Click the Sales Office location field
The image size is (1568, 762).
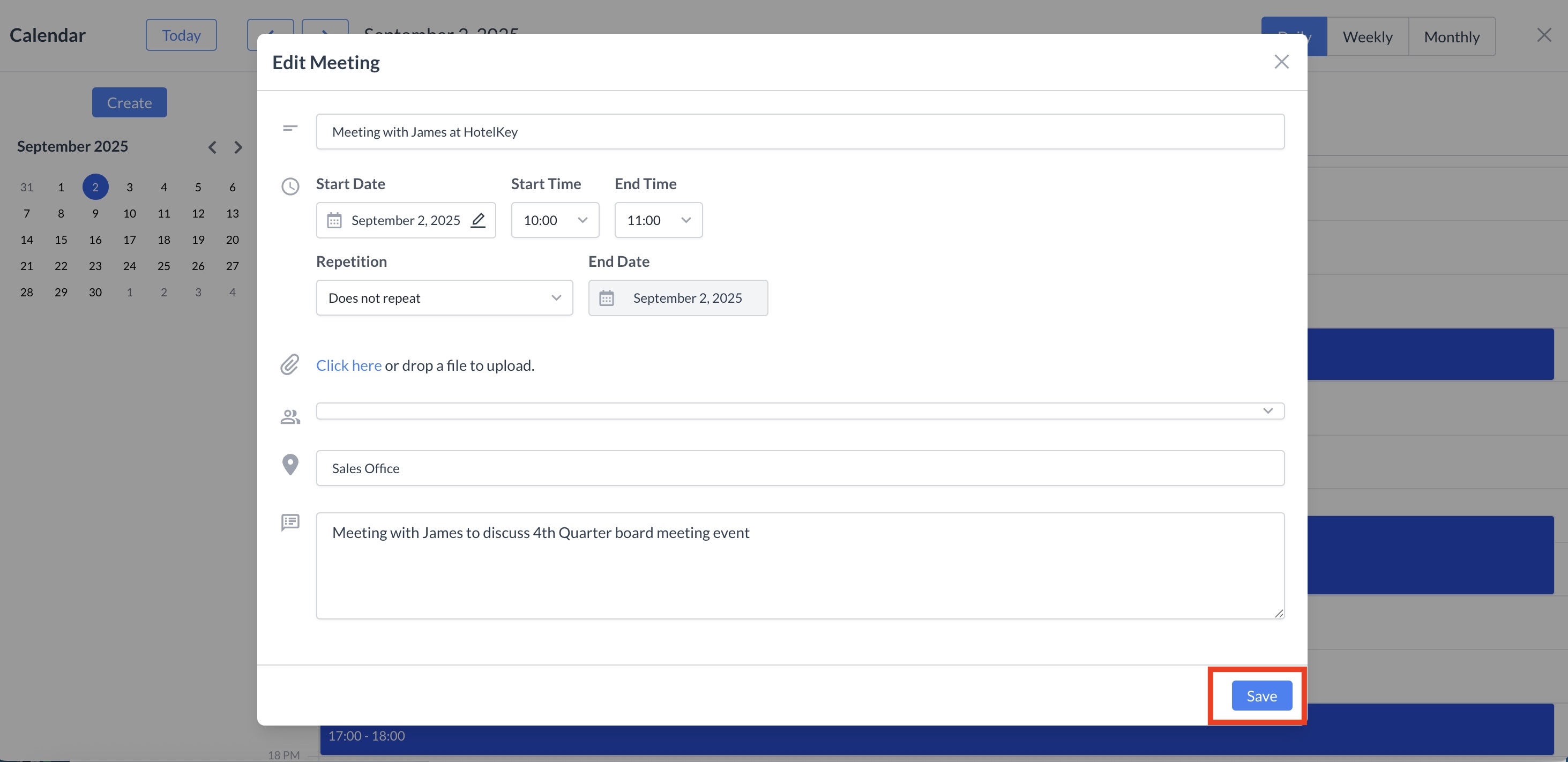click(x=799, y=468)
